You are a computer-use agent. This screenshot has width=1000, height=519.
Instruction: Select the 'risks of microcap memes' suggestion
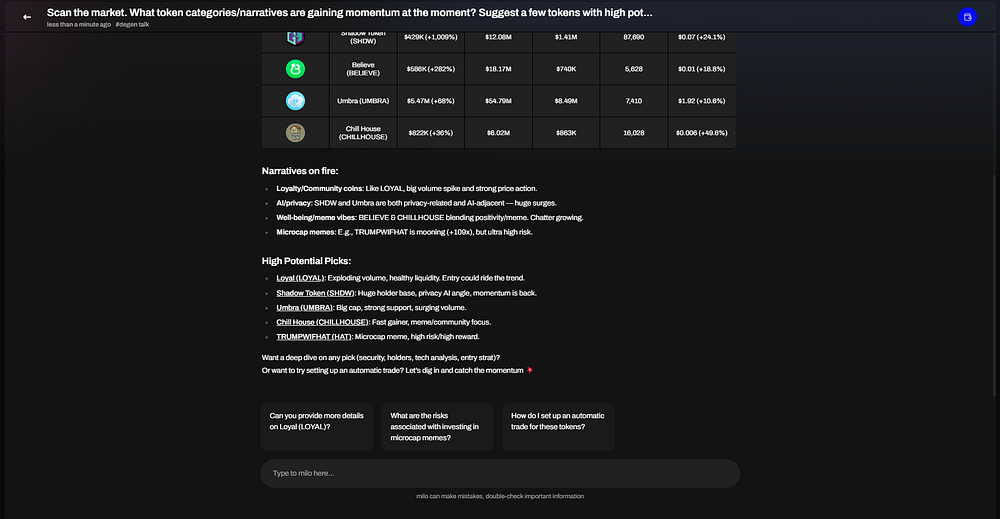tap(437, 427)
